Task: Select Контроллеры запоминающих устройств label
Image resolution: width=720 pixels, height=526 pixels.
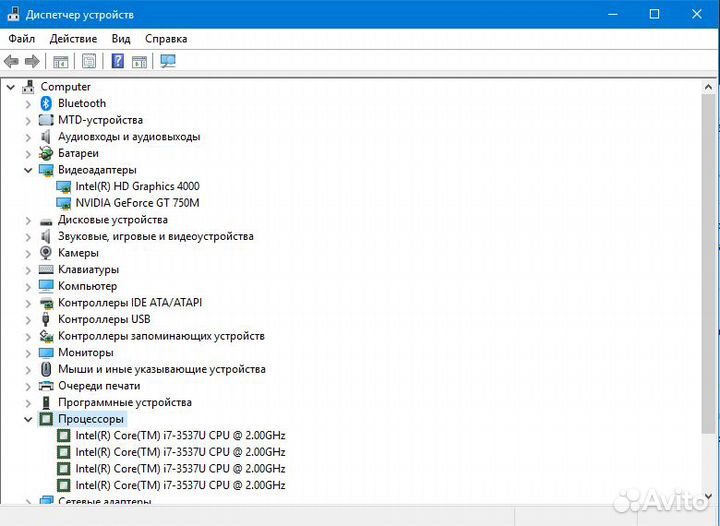Action: 161,336
